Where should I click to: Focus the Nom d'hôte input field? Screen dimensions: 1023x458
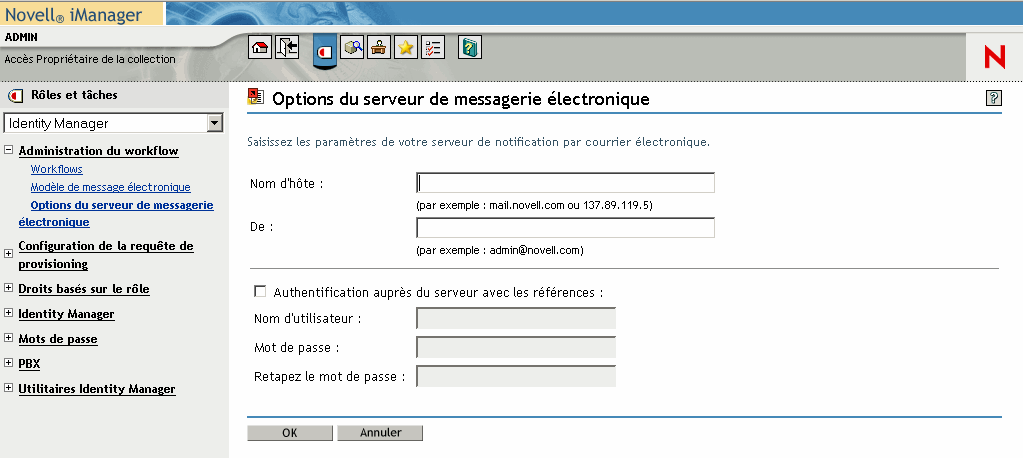(x=566, y=183)
